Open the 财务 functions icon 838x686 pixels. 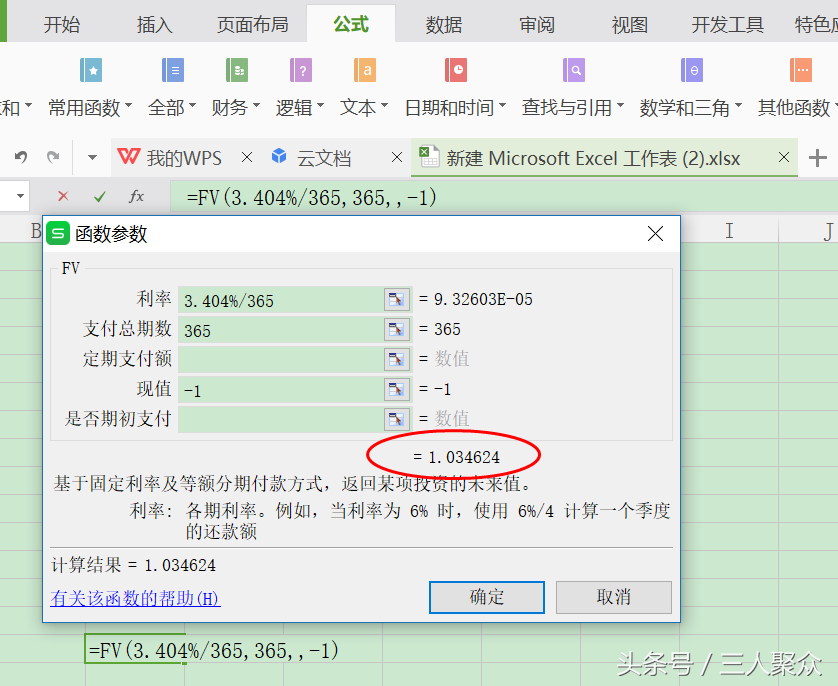click(237, 70)
